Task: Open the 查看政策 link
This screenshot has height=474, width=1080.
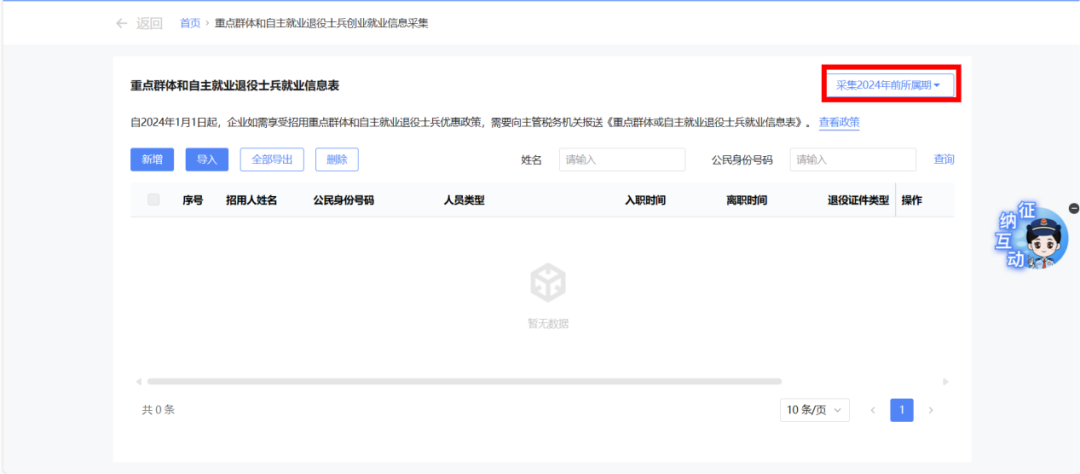Action: tap(839, 122)
